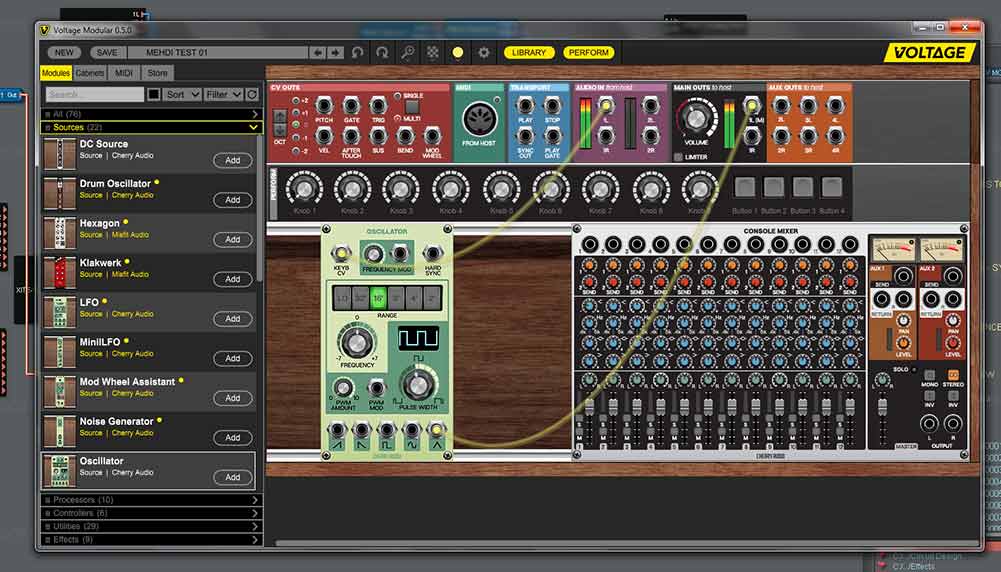The image size is (1001, 572).
Task: Click the oscillator HARD SYNC jack
Action: point(432,253)
